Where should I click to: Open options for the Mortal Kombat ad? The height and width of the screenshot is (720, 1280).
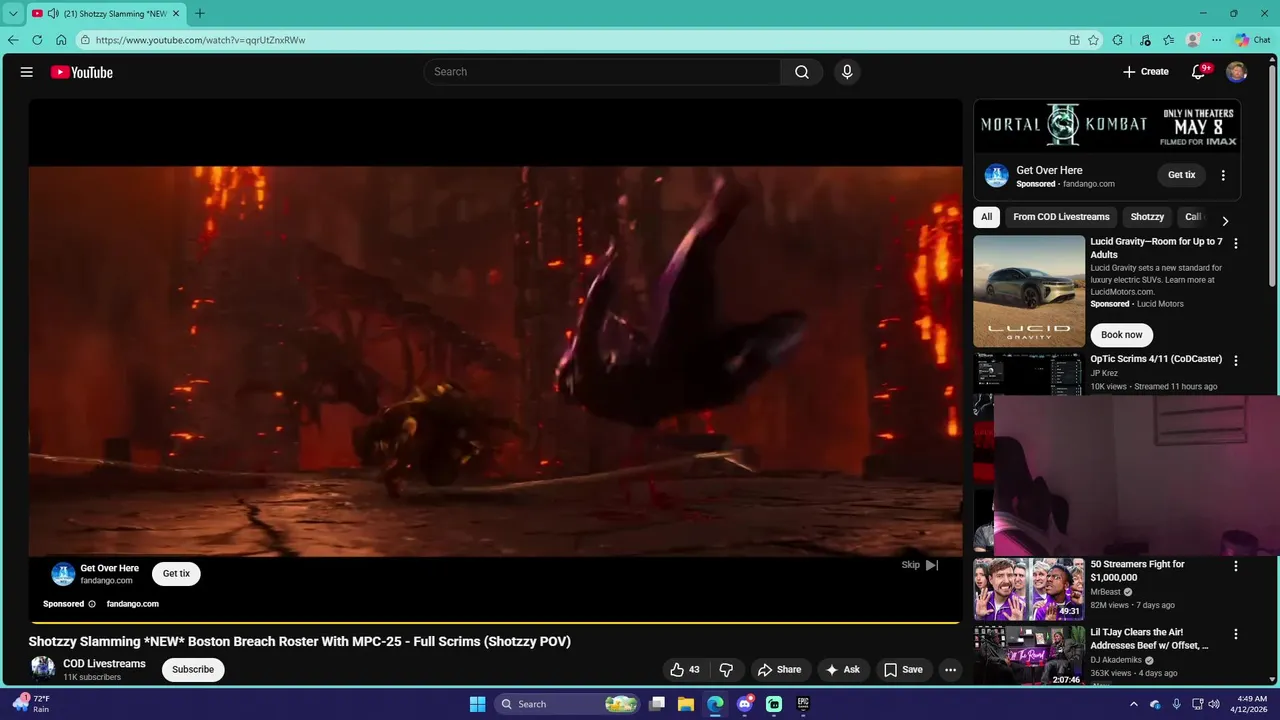pos(1223,175)
